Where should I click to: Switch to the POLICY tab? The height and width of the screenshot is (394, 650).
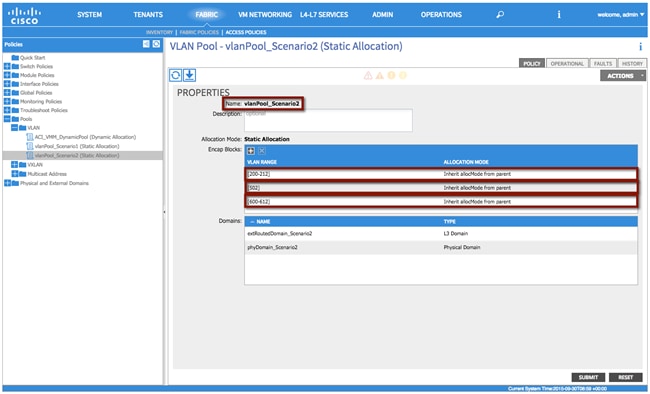tap(532, 63)
